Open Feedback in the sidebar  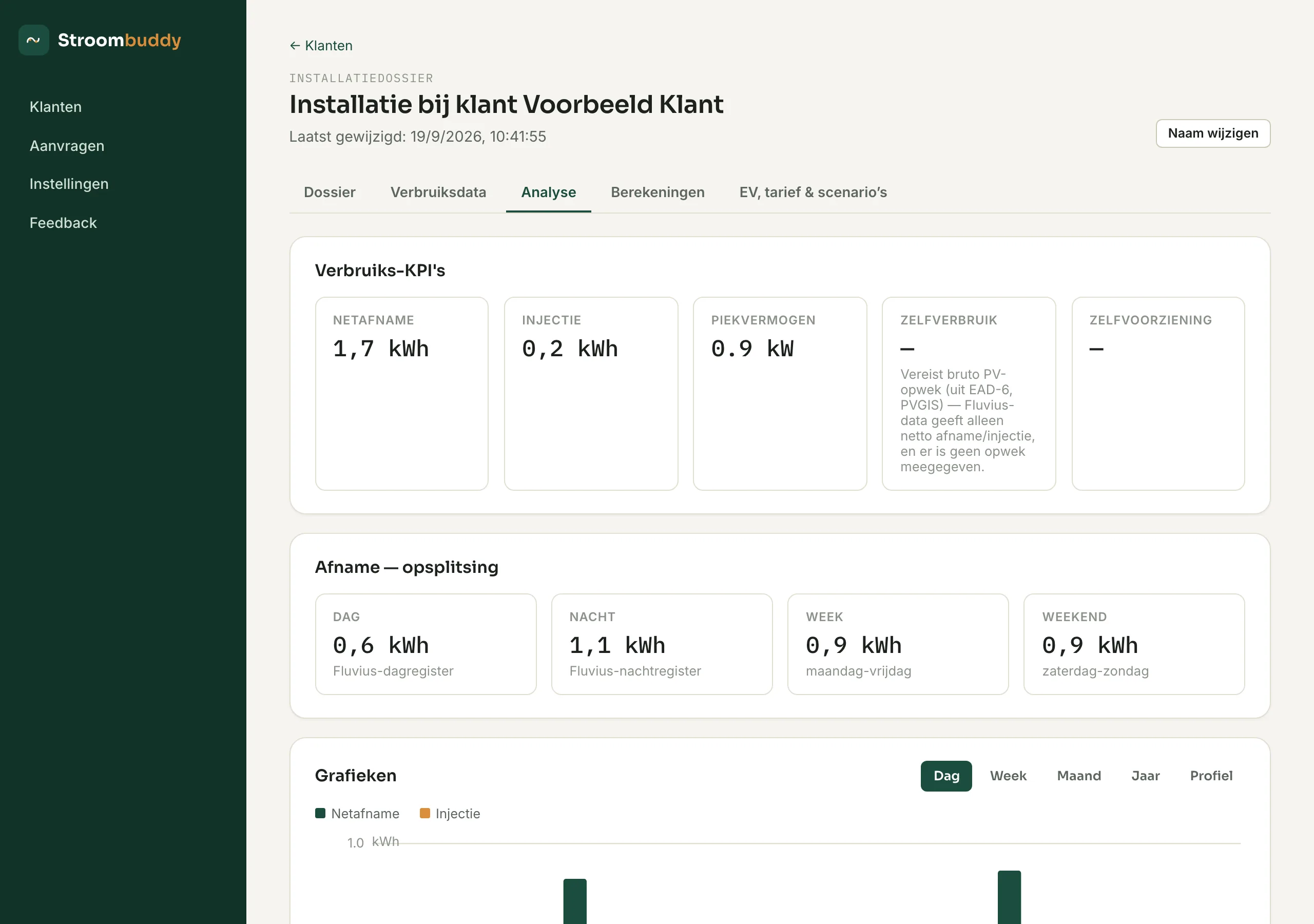tap(63, 223)
